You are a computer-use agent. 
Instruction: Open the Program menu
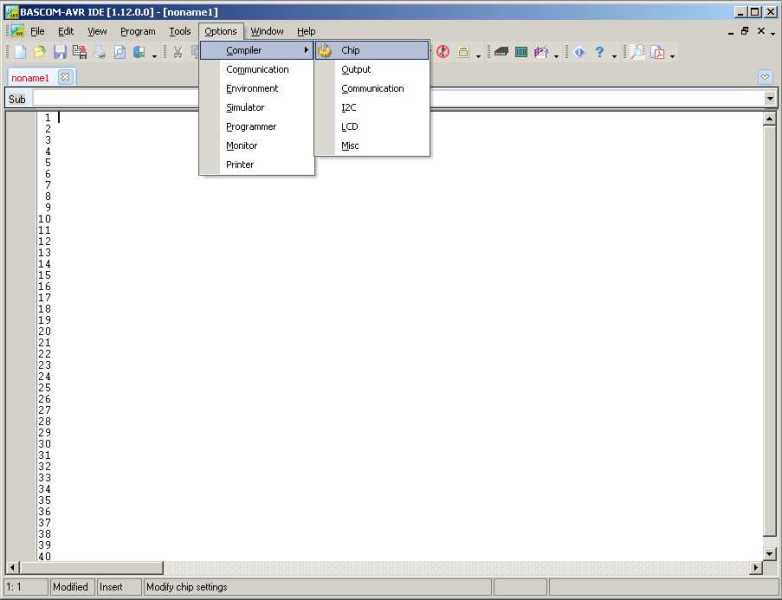[x=138, y=31]
